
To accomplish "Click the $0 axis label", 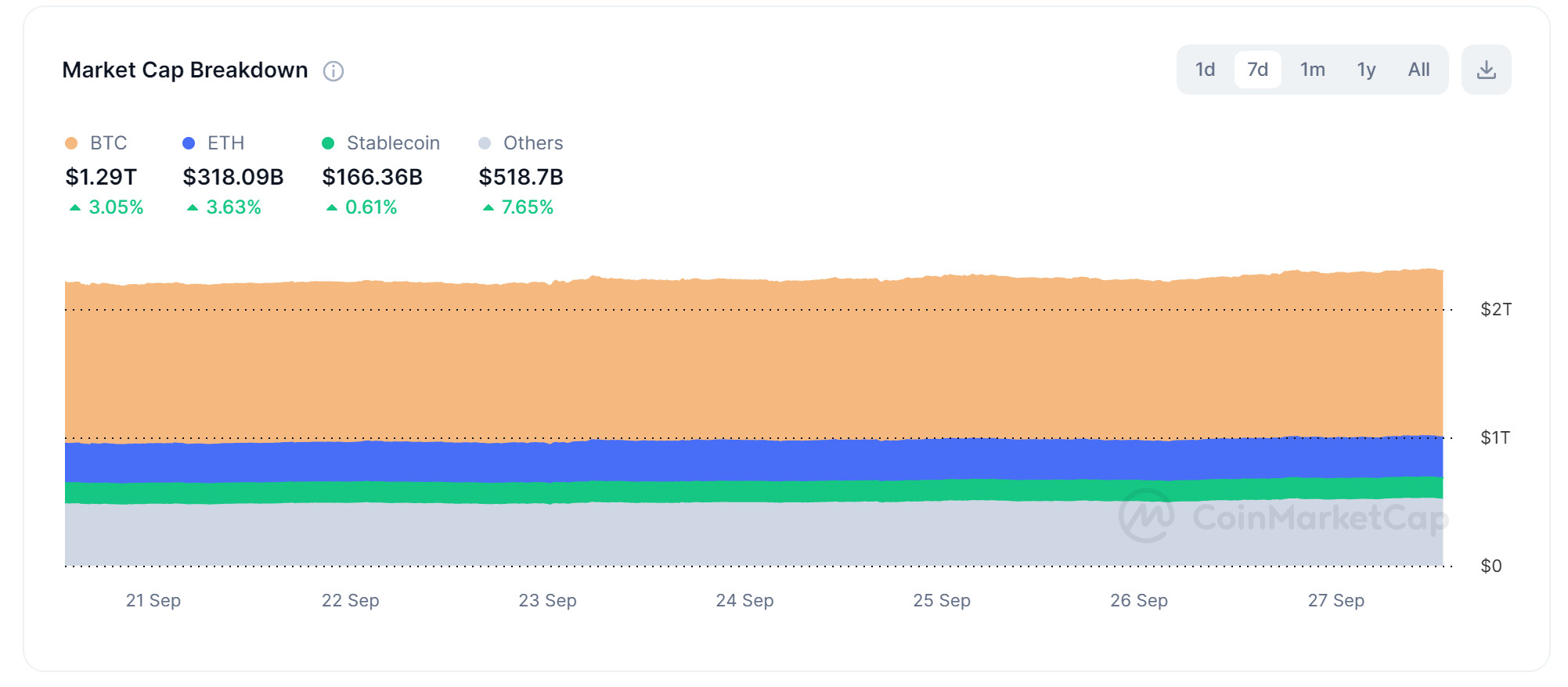I will point(1491,567).
